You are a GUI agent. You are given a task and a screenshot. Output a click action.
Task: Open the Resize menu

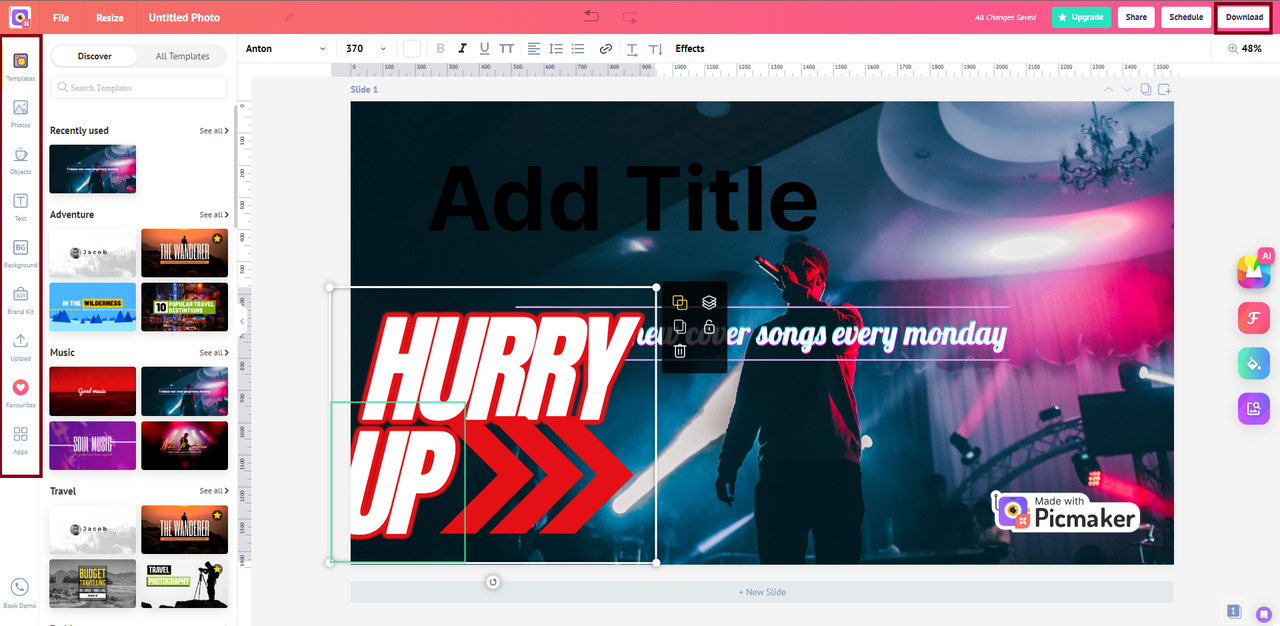[110, 18]
